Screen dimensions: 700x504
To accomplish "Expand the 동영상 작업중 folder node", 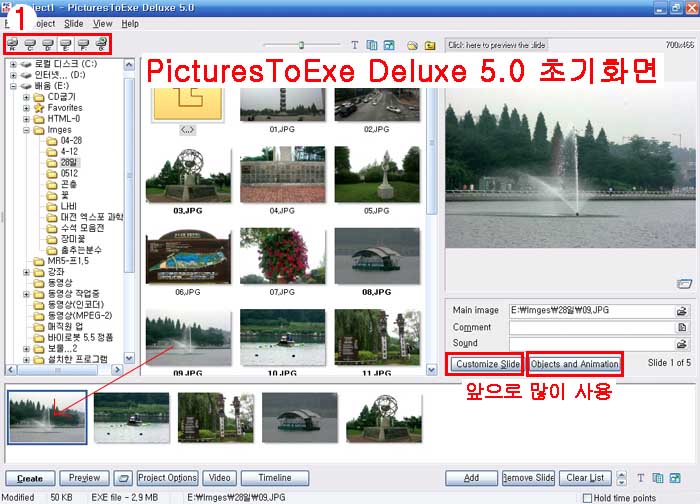I will tap(26, 294).
